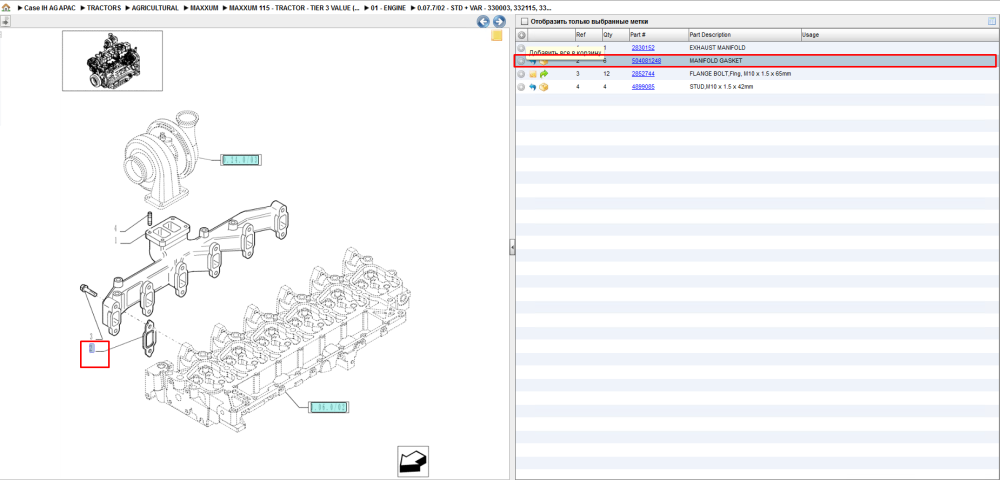Go to the catalog home icon

(6, 8)
